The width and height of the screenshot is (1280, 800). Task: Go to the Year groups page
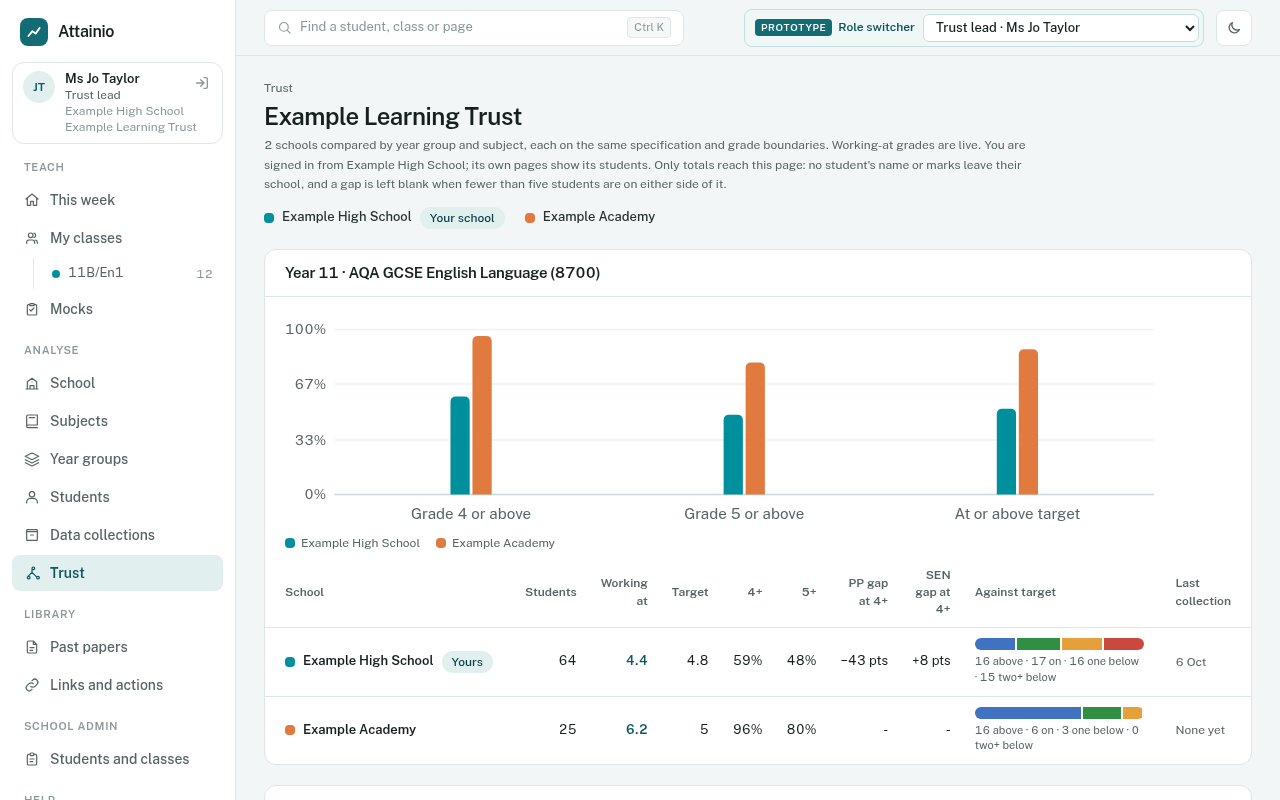(x=117, y=459)
